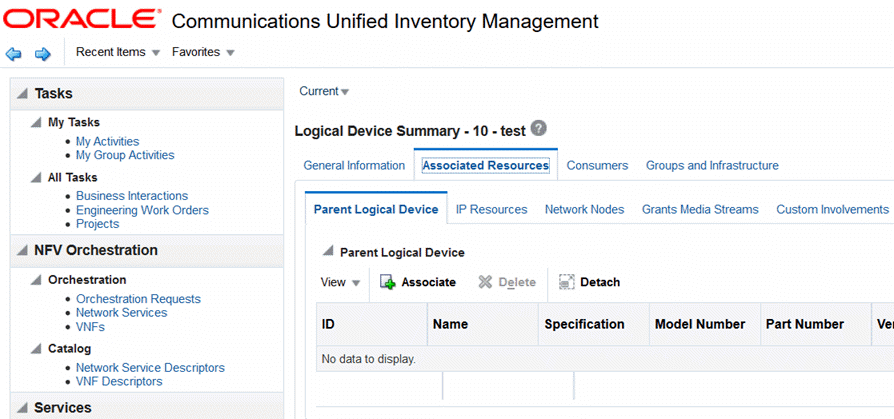The height and width of the screenshot is (419, 894).
Task: Open Orchestration Requests link
Action: click(139, 299)
